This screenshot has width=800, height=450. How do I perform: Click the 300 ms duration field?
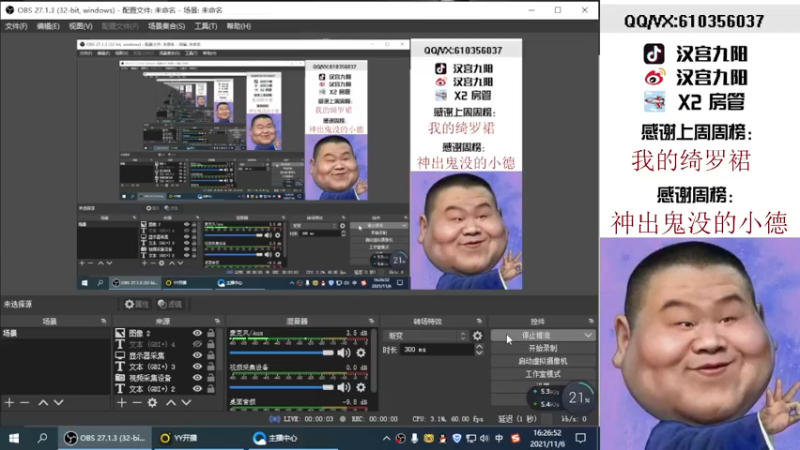point(438,349)
